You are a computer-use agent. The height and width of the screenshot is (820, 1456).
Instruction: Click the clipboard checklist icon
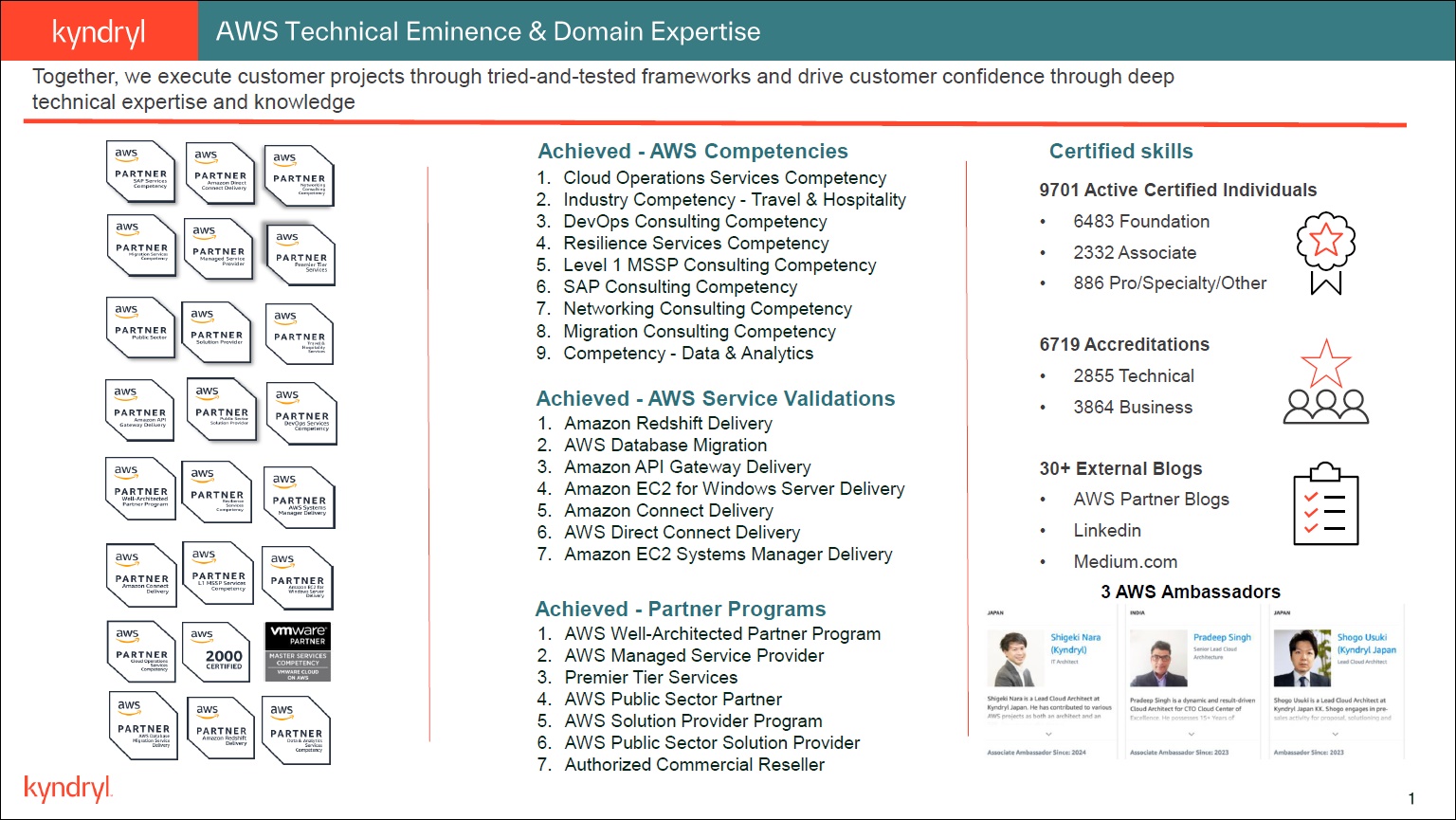click(x=1325, y=504)
